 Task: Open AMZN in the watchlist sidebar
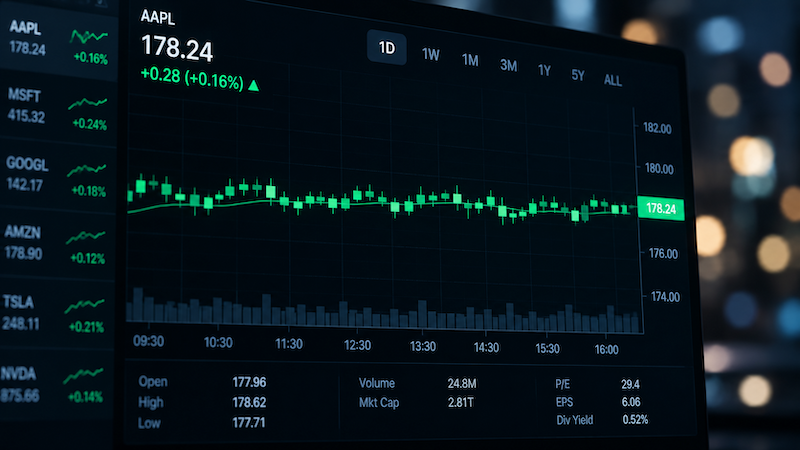[x=56, y=244]
